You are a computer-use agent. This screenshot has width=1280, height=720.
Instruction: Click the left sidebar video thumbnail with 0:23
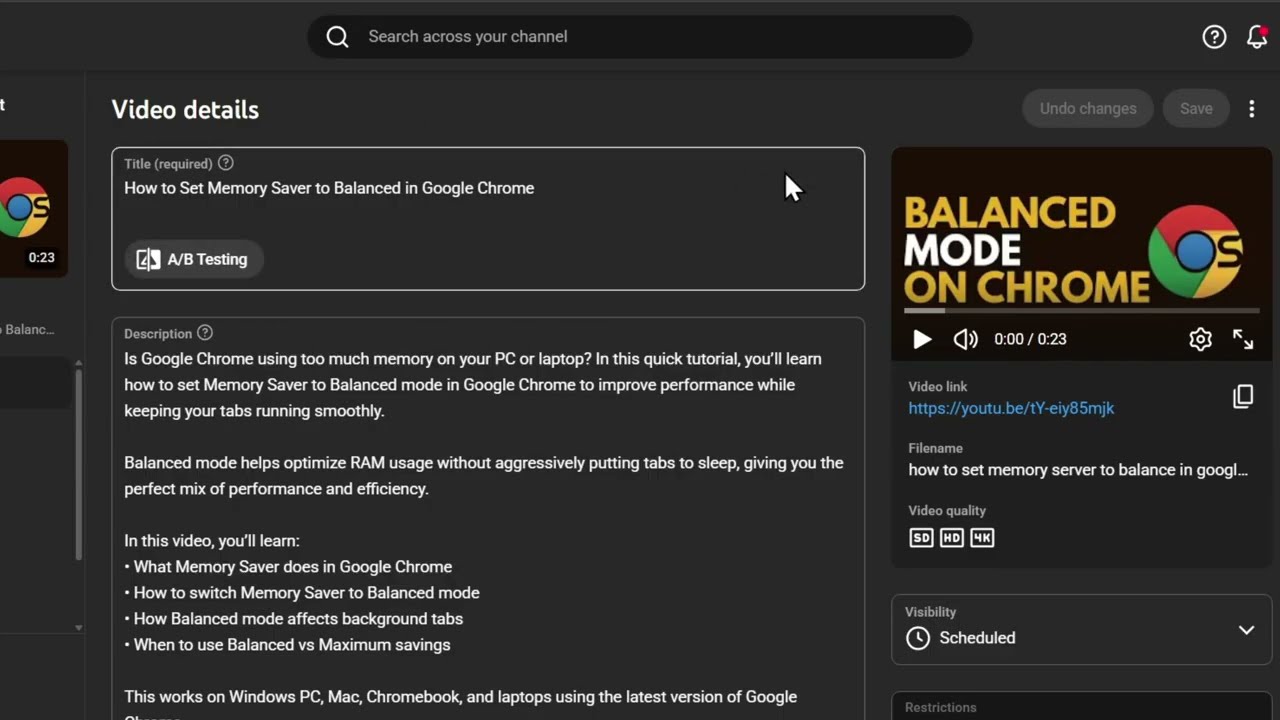tap(34, 208)
